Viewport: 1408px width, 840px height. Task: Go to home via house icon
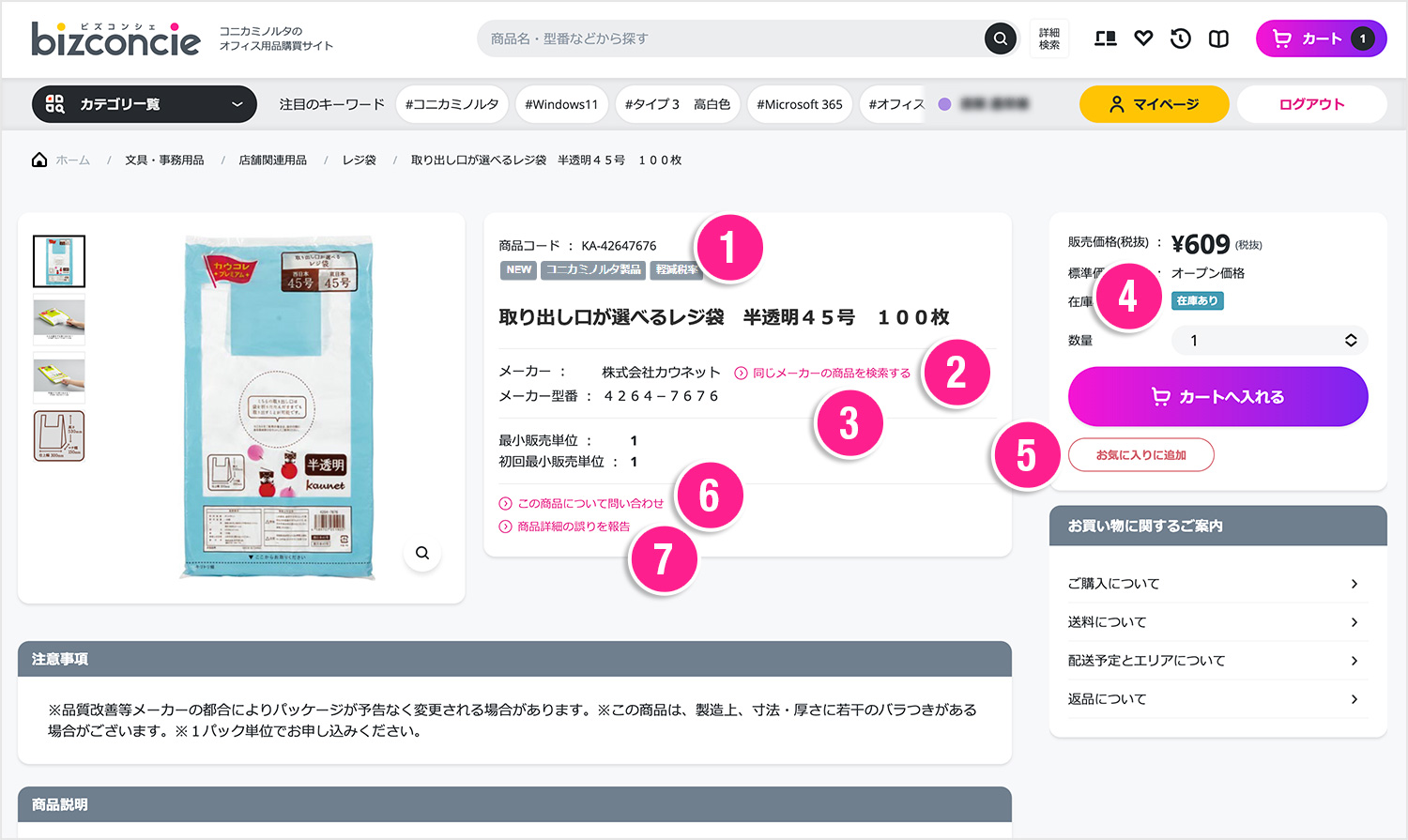click(39, 160)
